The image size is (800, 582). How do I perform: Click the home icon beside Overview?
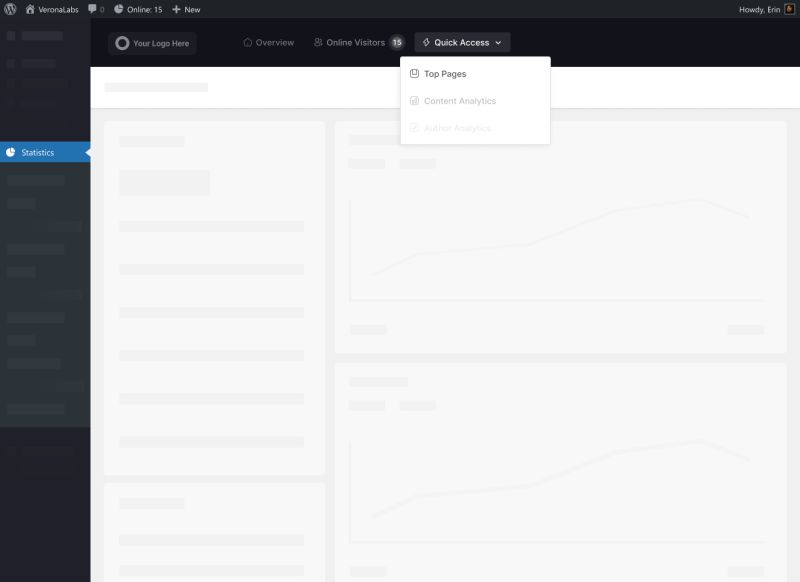point(245,42)
